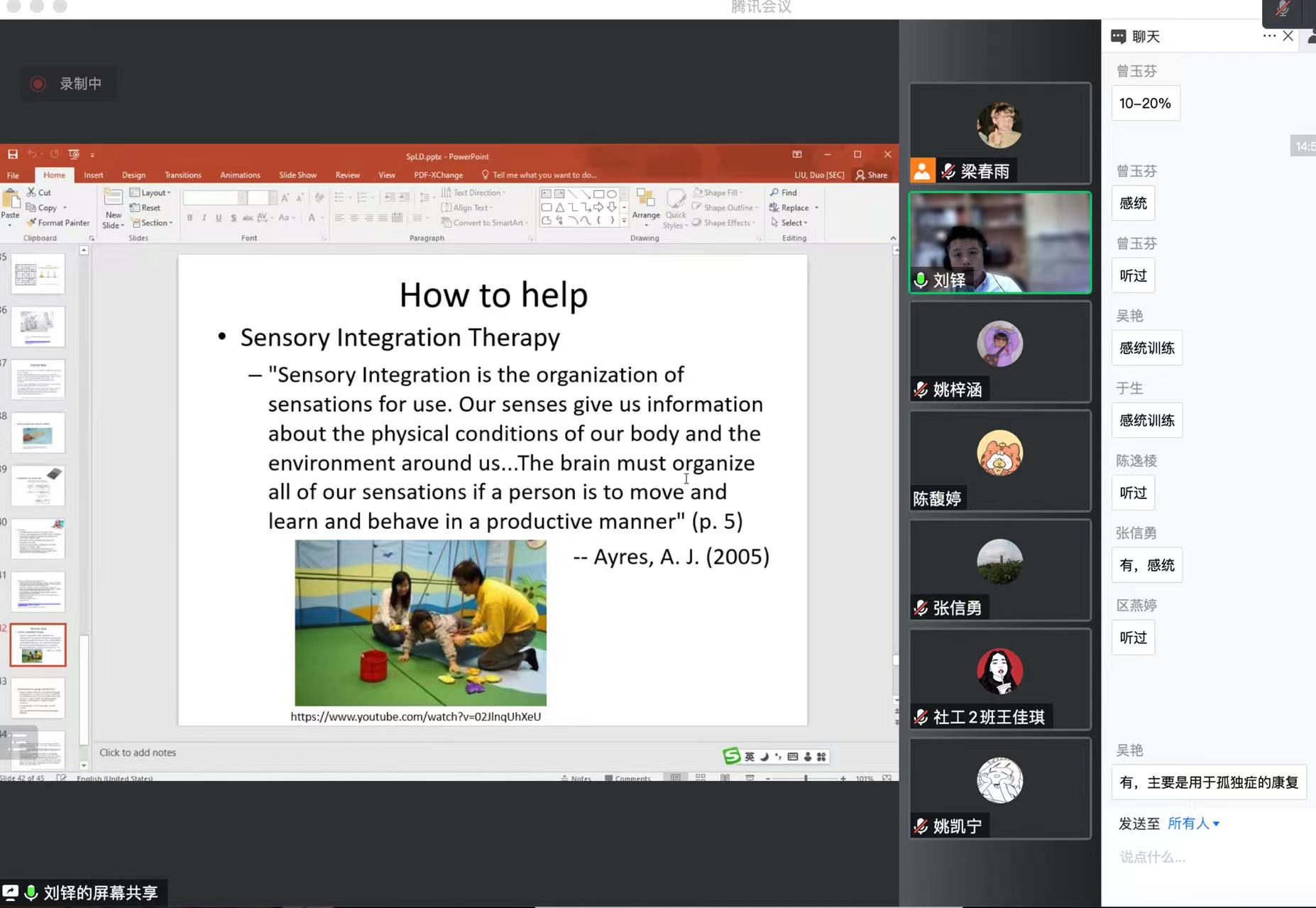Open the YouTube link under the photo
The image size is (1316, 908).
415,717
